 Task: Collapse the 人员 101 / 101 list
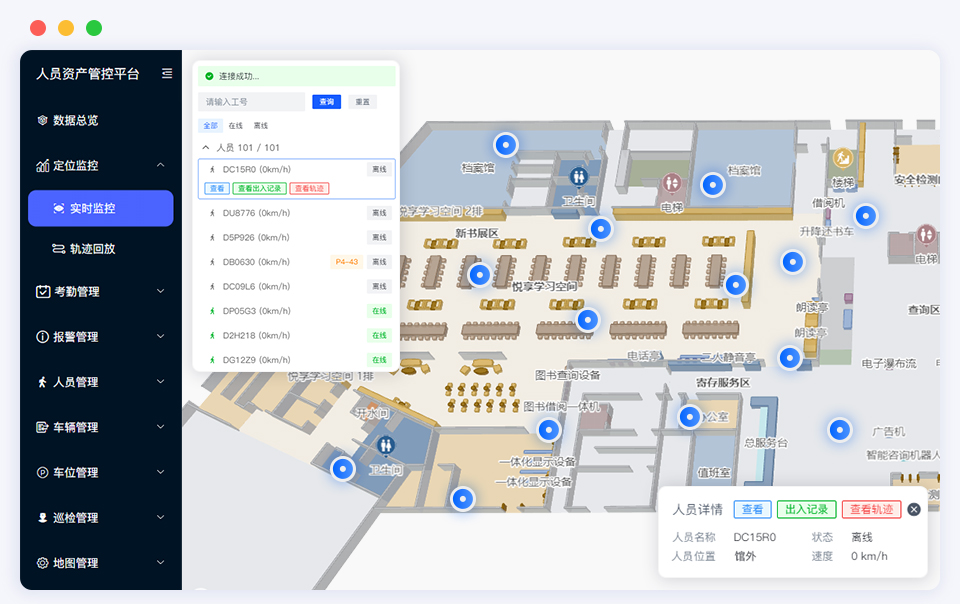206,147
